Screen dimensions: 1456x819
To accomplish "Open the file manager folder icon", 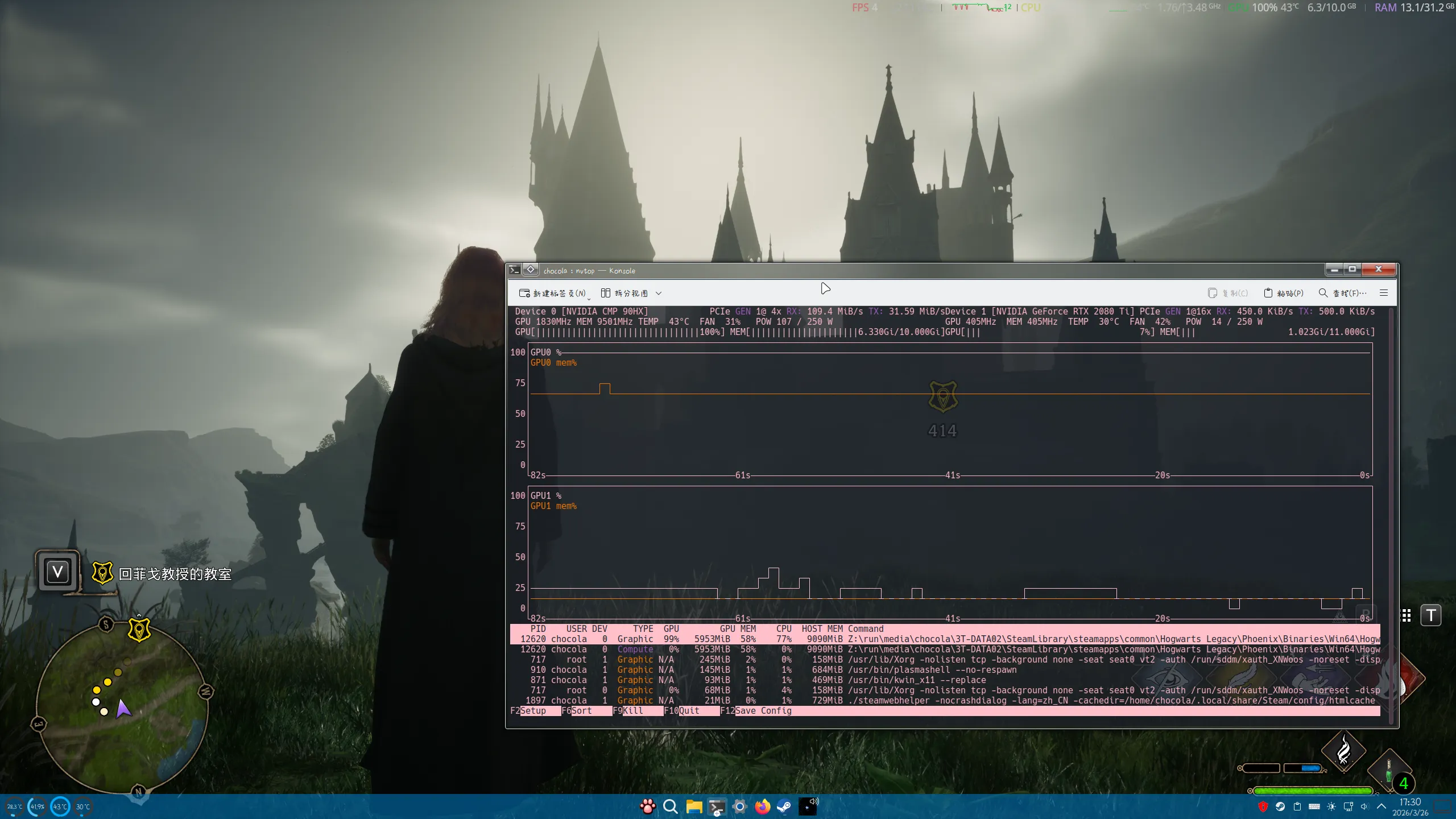I will pyautogui.click(x=693, y=806).
